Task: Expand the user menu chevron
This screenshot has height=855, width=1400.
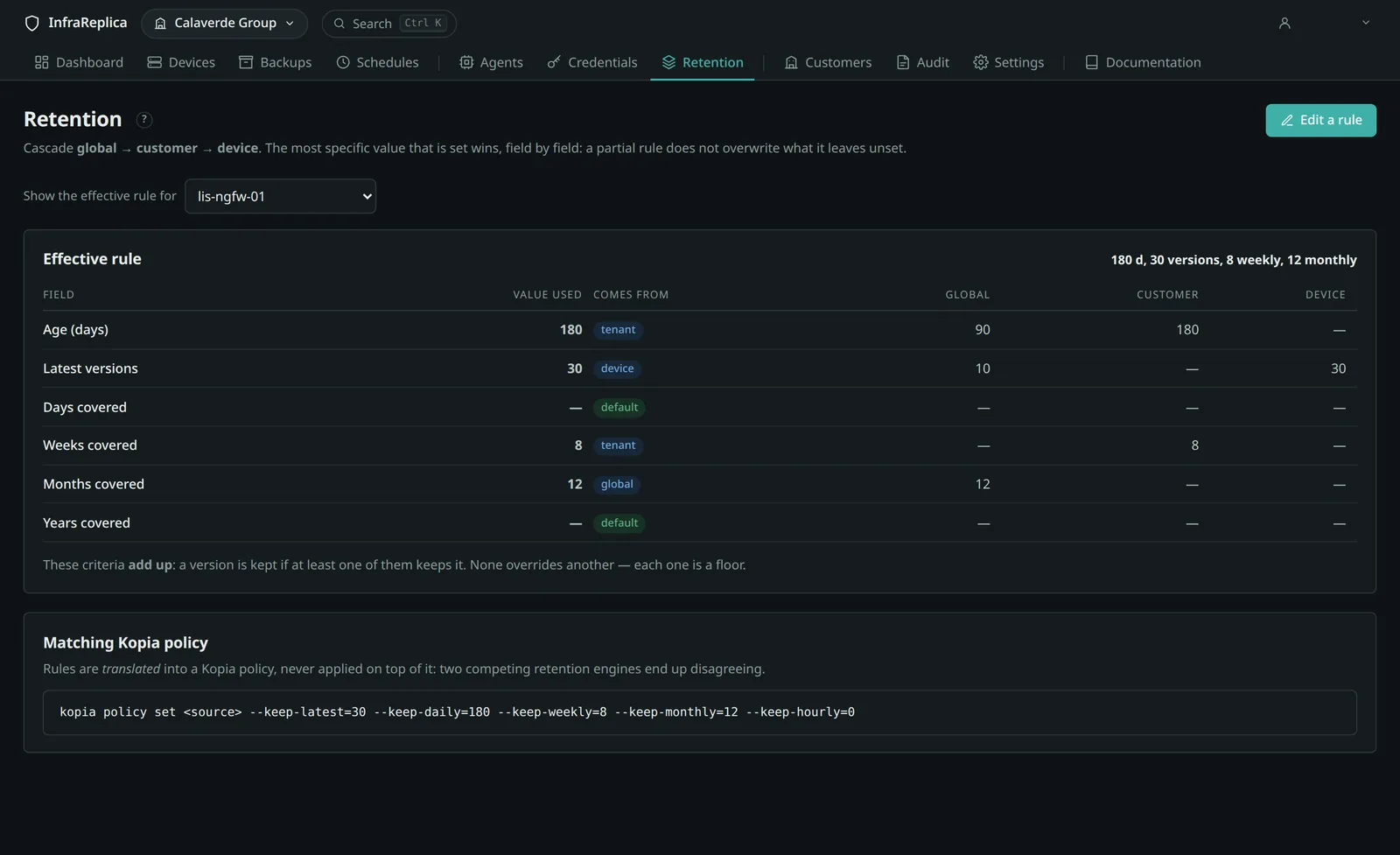Action: click(x=1366, y=23)
